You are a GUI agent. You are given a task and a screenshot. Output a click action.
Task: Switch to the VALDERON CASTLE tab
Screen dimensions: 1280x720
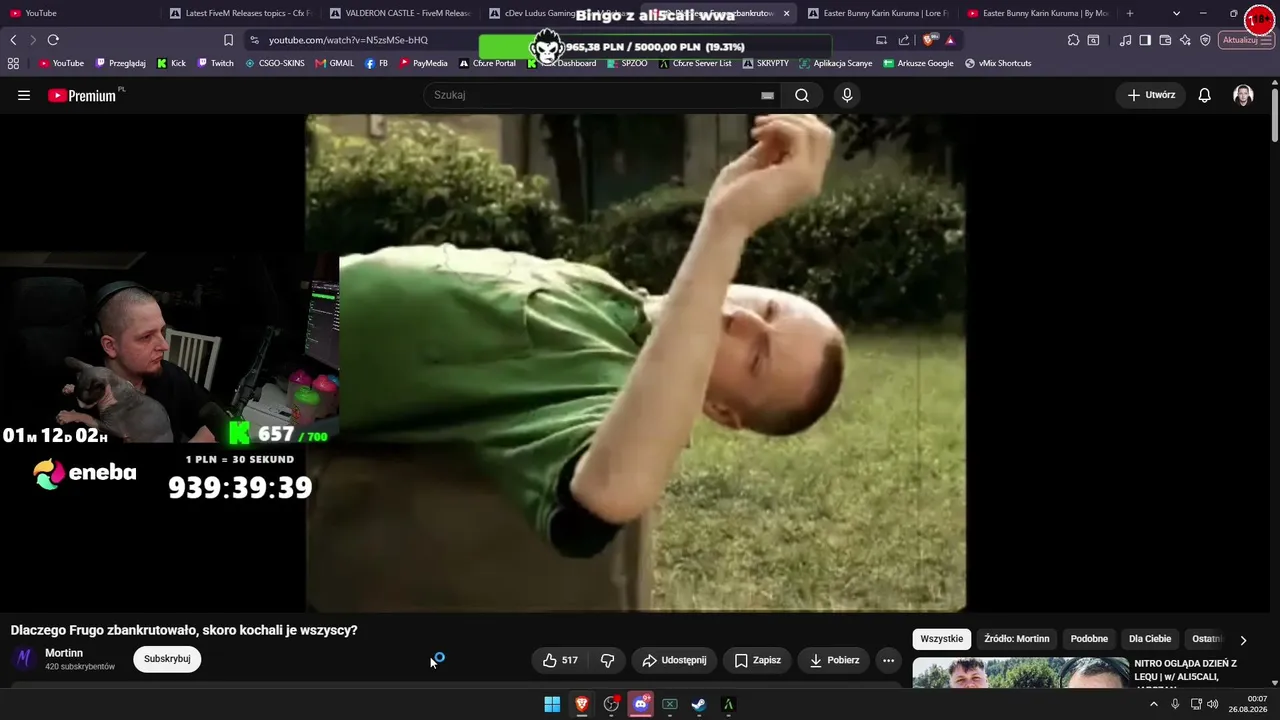tap(401, 13)
